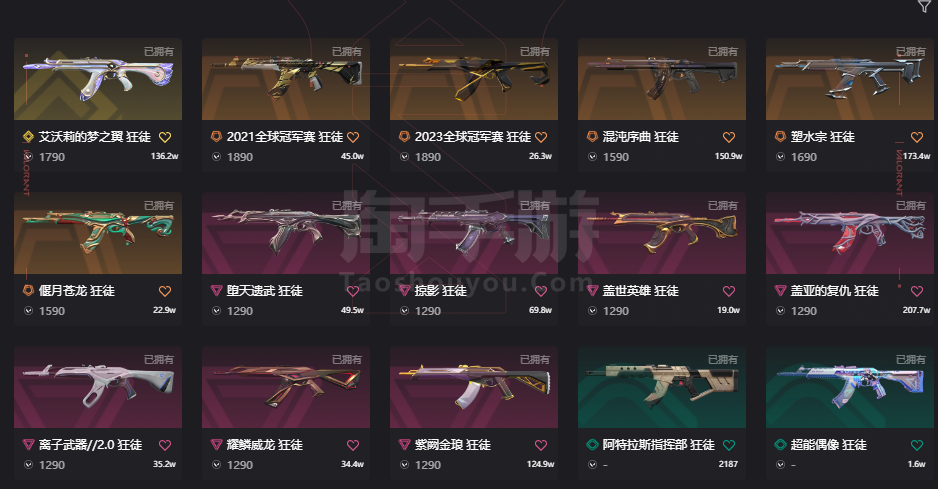Open the 耀鳞威龙 狂徒 name link
The width and height of the screenshot is (938, 489).
264,445
